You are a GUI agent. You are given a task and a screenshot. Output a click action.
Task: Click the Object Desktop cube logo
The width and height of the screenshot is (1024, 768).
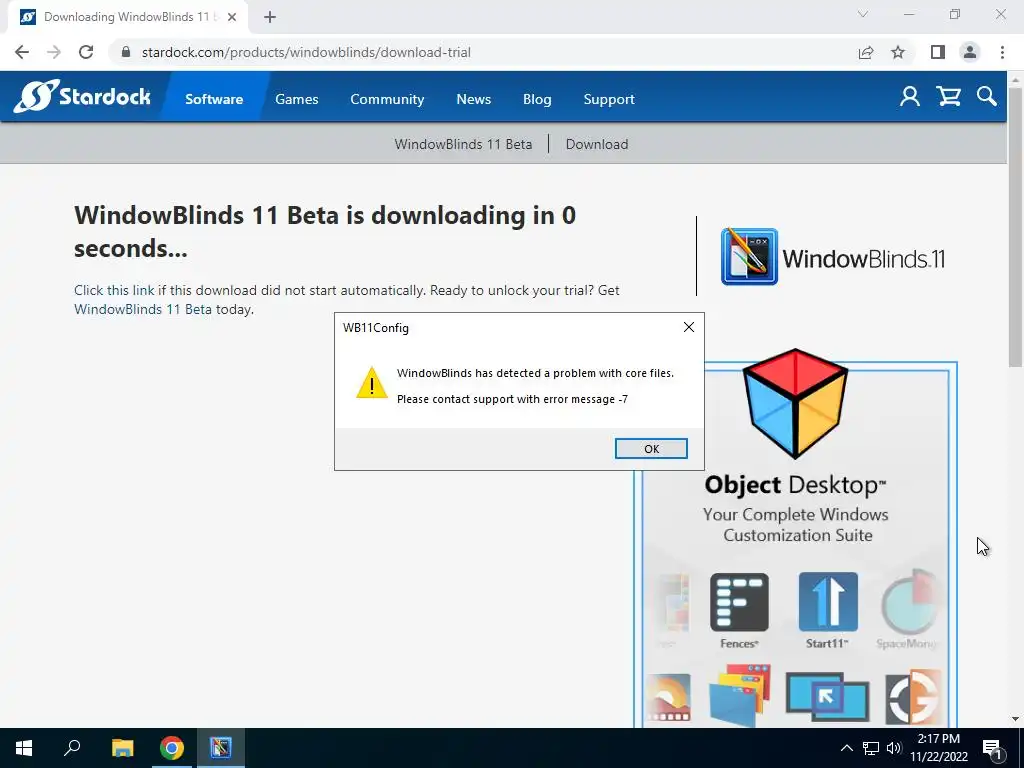[795, 403]
